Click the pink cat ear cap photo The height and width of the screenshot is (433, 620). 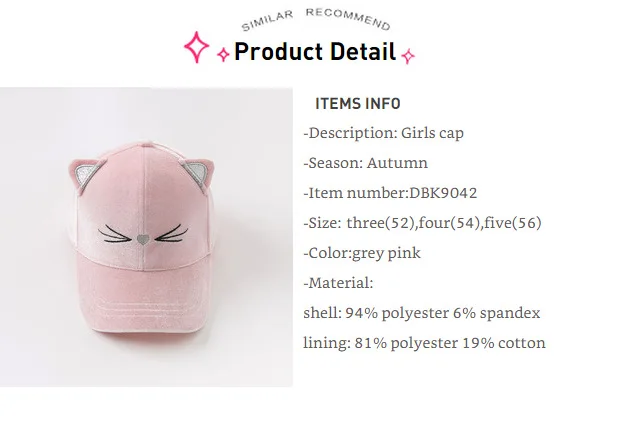146,237
